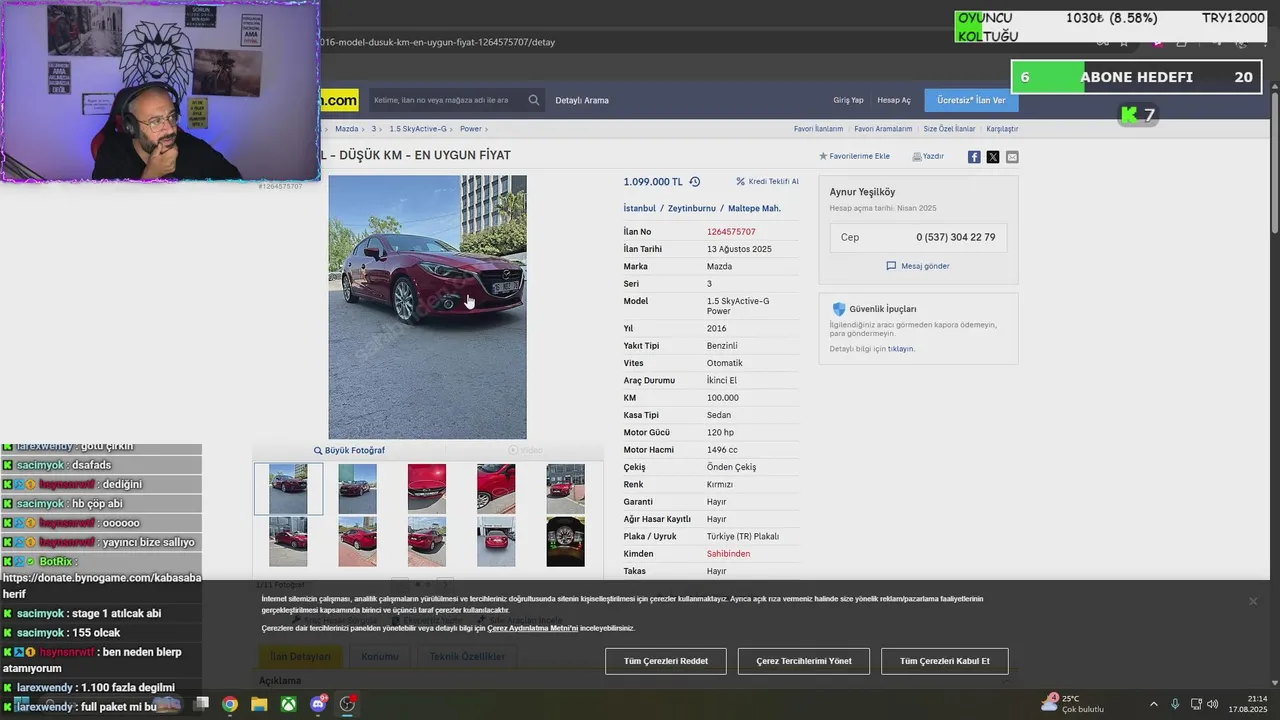This screenshot has height=720, width=1280.
Task: Click the main red Mazda photo
Action: (427, 307)
